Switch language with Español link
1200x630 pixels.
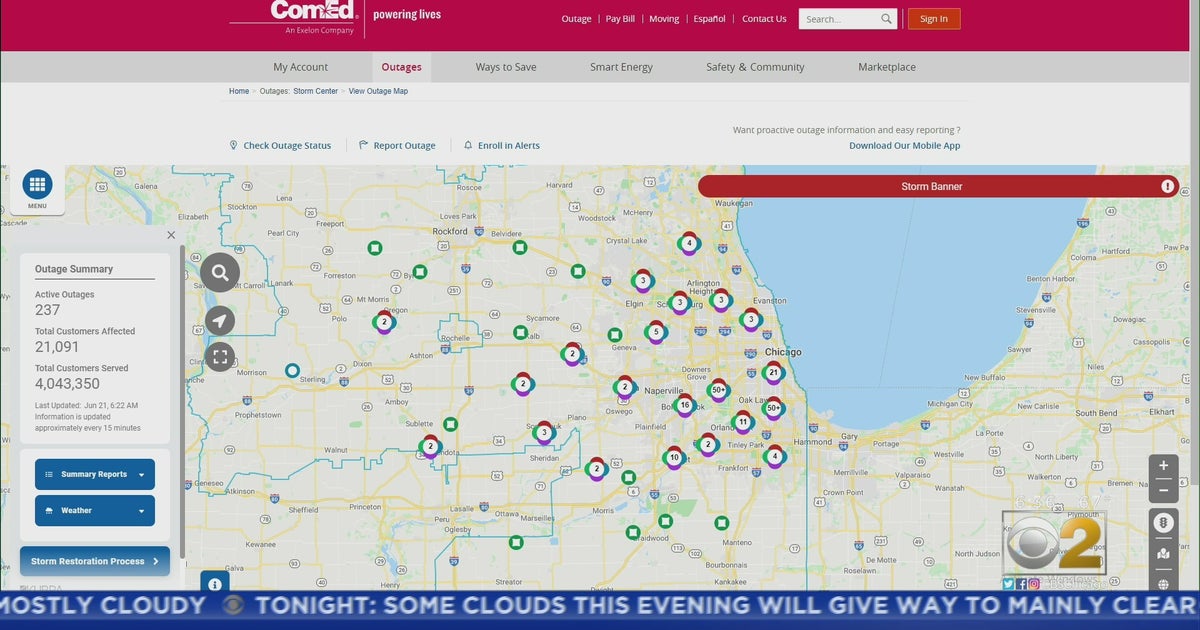(710, 19)
